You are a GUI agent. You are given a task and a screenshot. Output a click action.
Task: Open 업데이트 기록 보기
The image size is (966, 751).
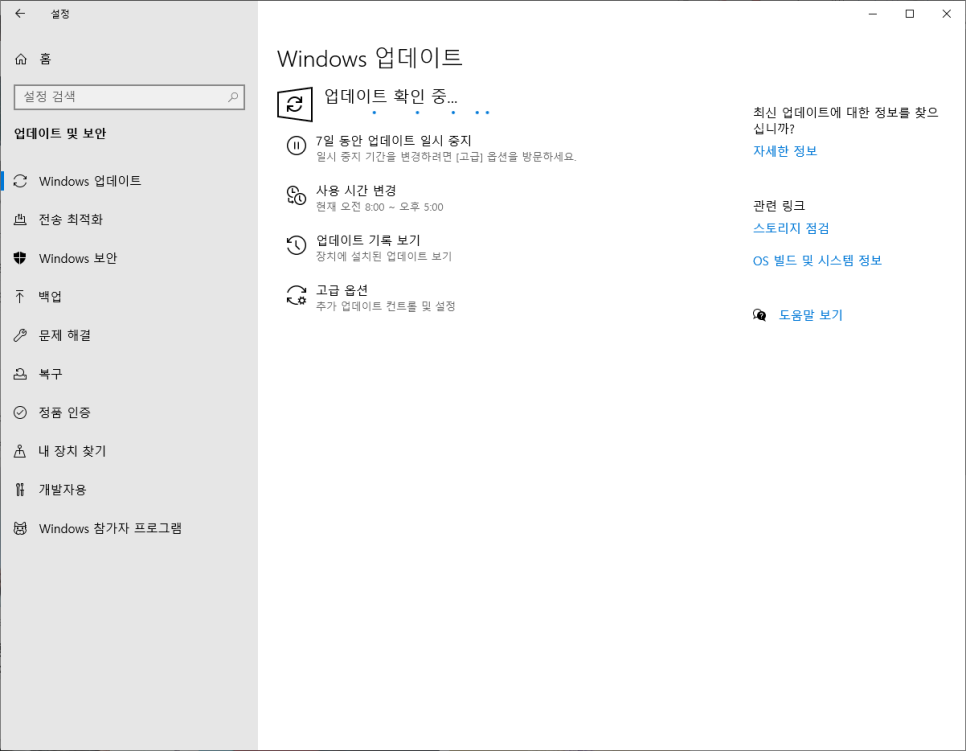[x=368, y=240]
